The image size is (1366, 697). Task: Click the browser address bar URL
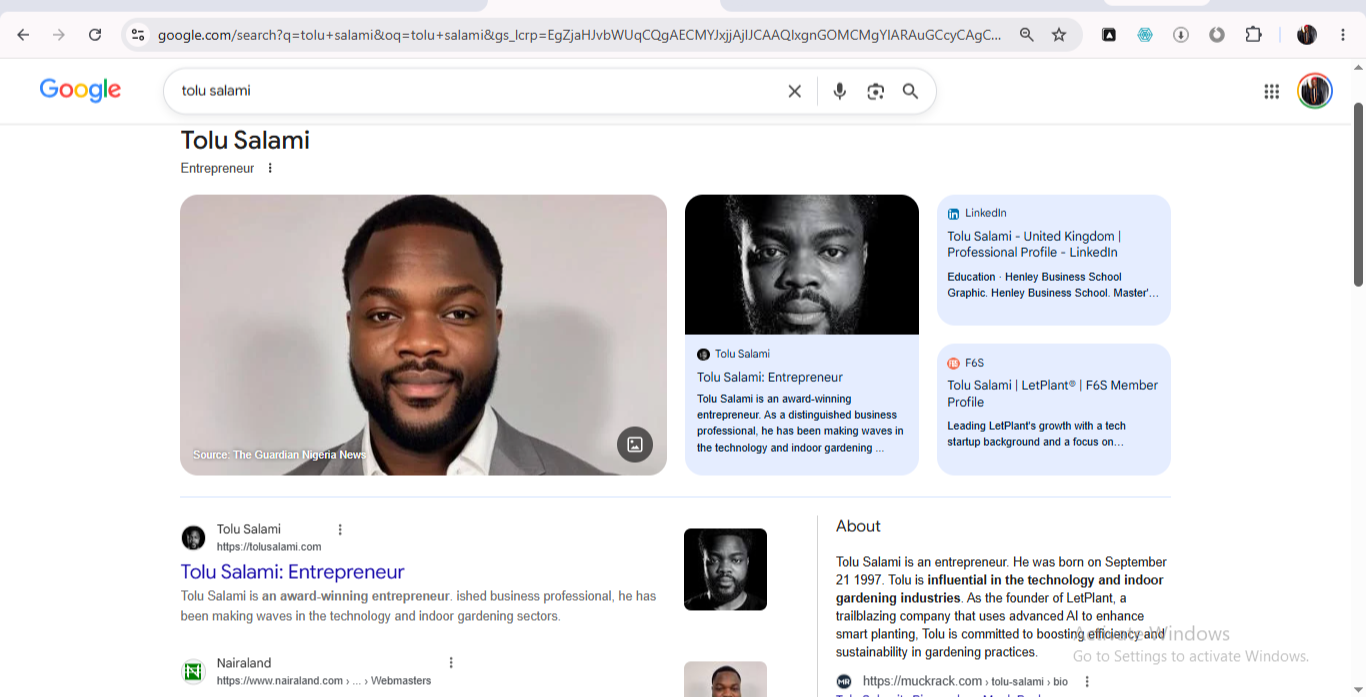point(579,35)
